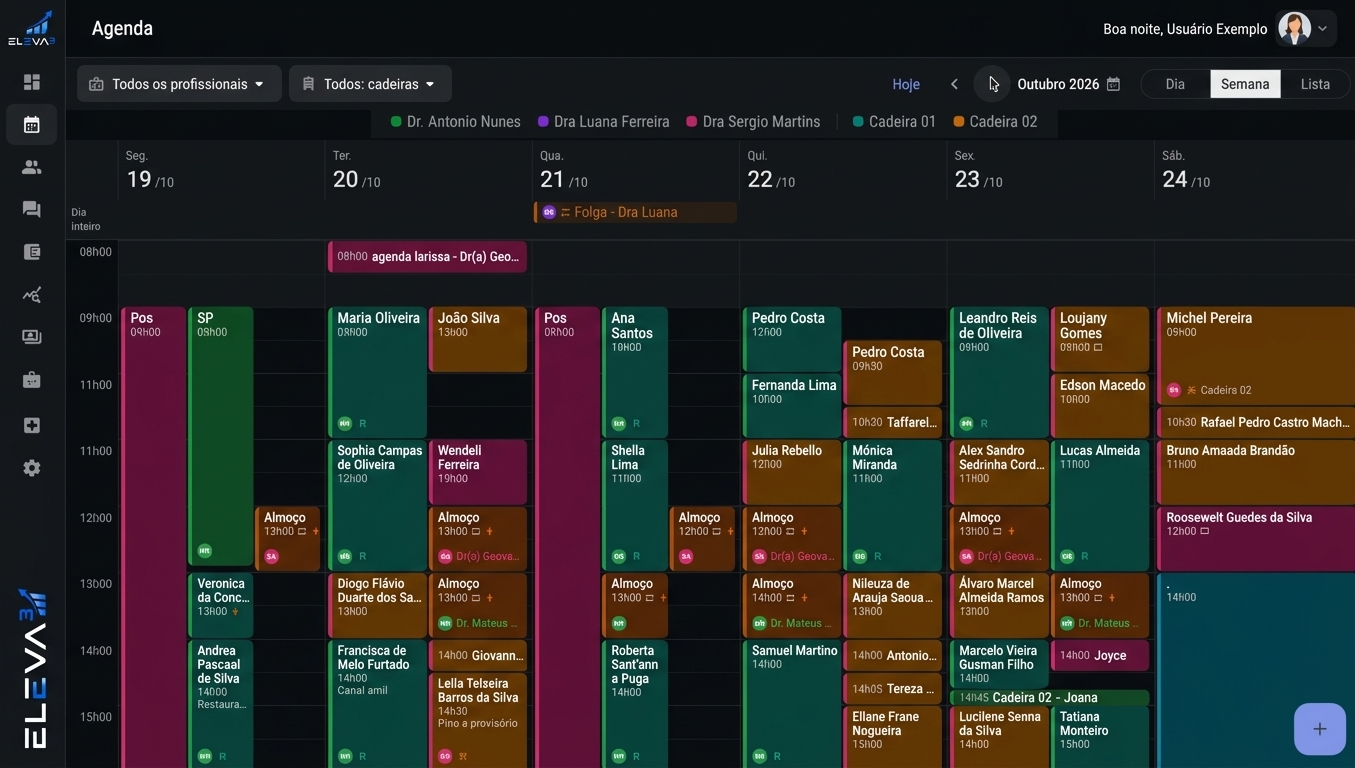This screenshot has width=1355, height=768.
Task: Open the user profile menu chevron
Action: (x=1323, y=29)
